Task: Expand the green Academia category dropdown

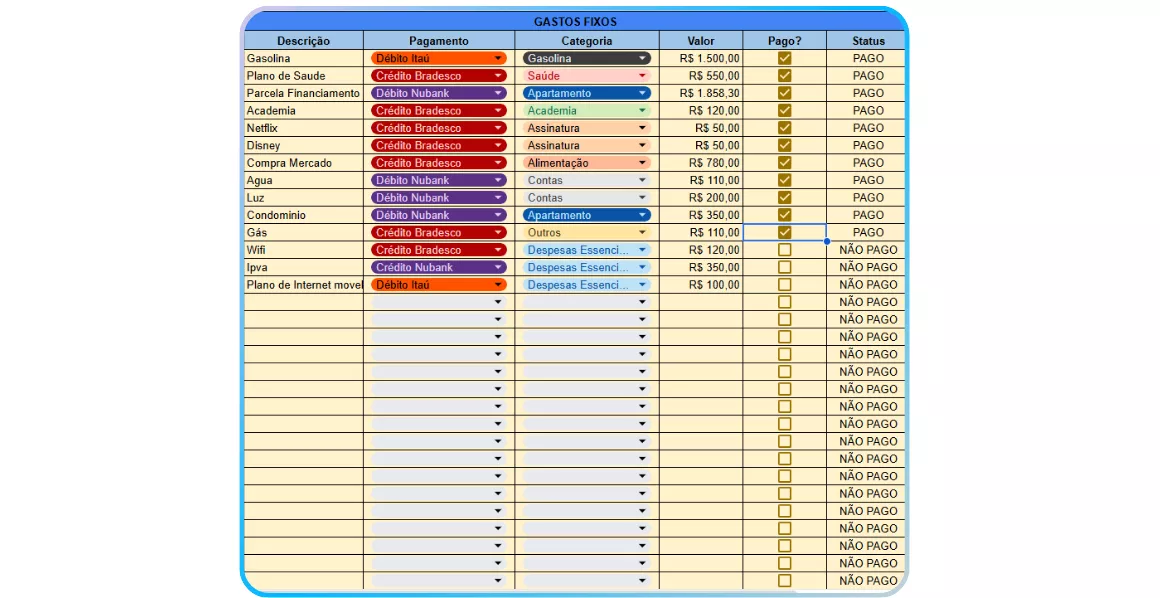Action: (x=642, y=111)
